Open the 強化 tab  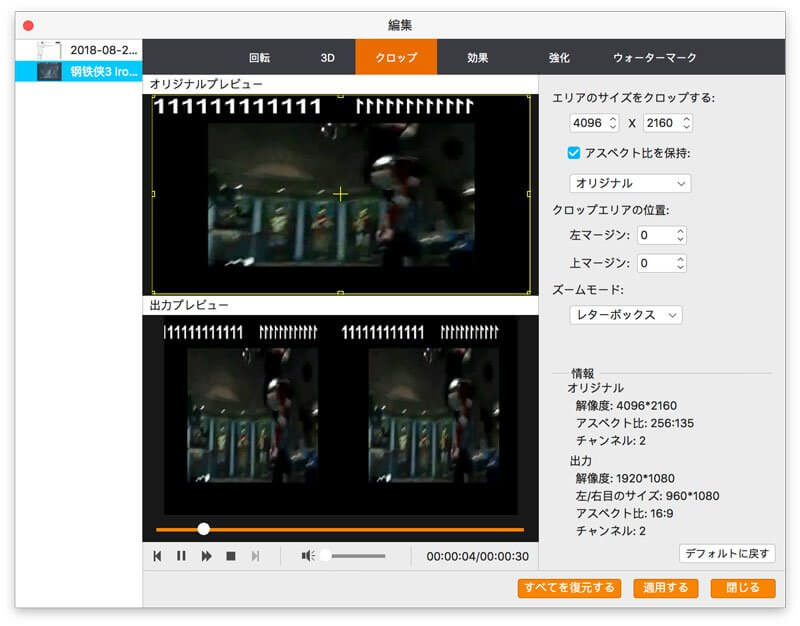pos(559,57)
